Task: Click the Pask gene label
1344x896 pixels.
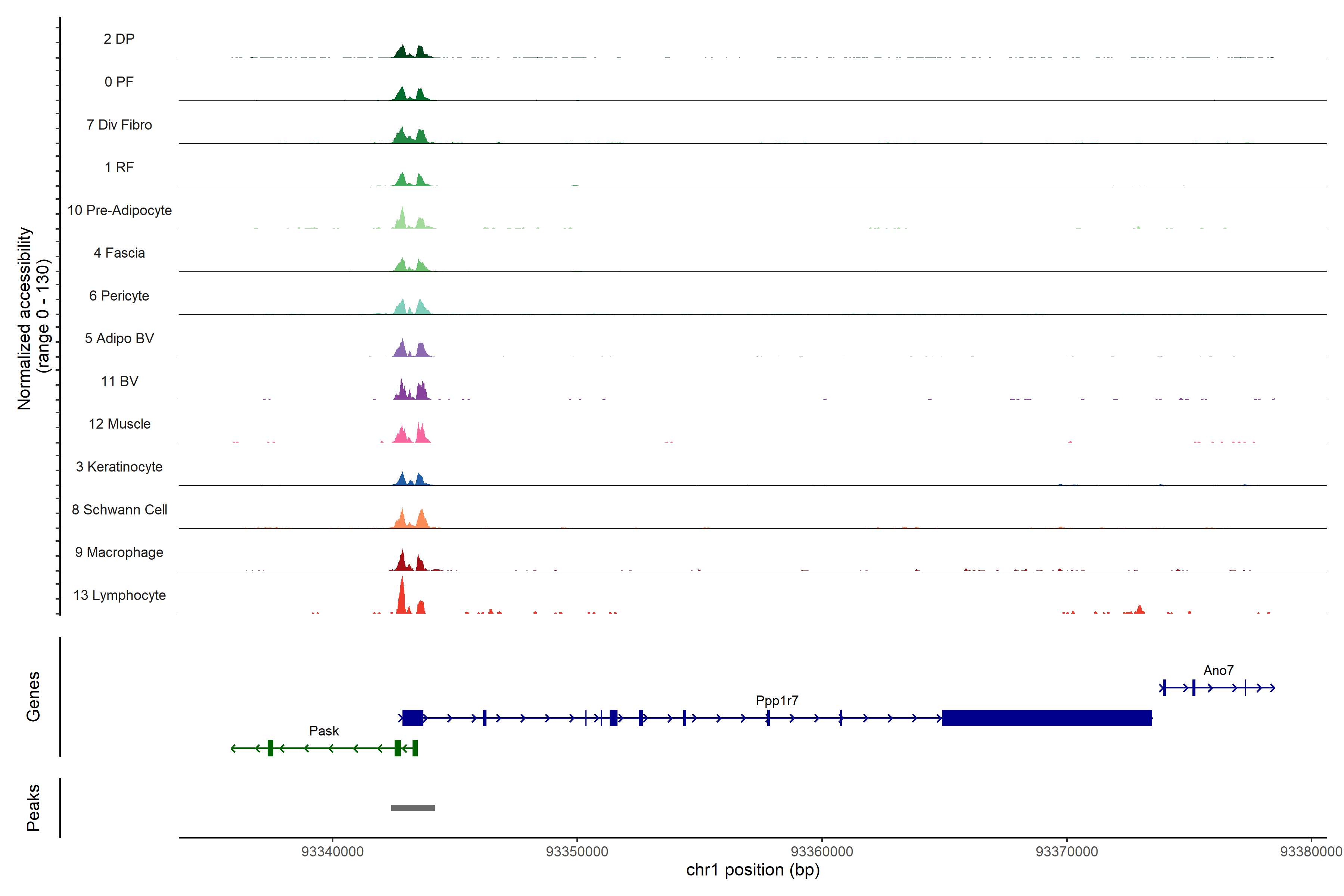Action: (x=324, y=731)
